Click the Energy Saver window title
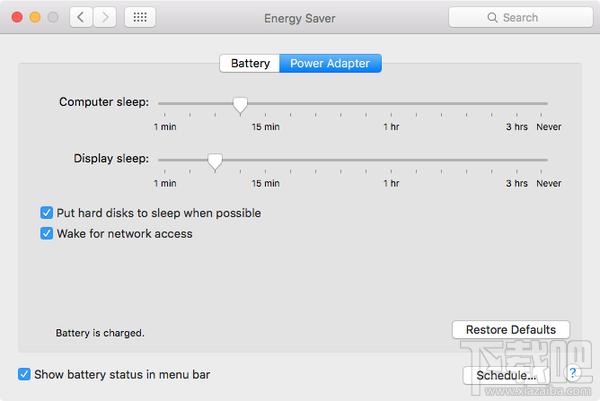The height and width of the screenshot is (401, 600). (x=300, y=18)
